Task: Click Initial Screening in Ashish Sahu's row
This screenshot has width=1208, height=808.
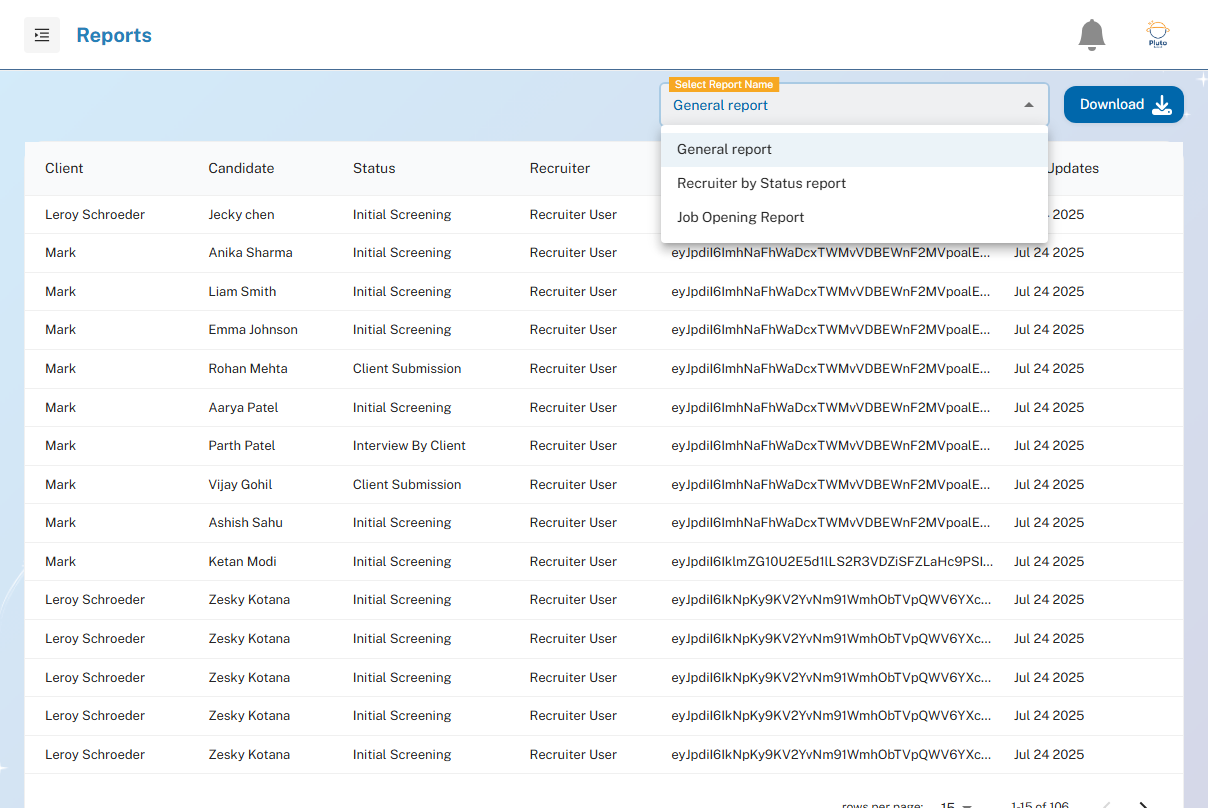Action: pos(402,523)
